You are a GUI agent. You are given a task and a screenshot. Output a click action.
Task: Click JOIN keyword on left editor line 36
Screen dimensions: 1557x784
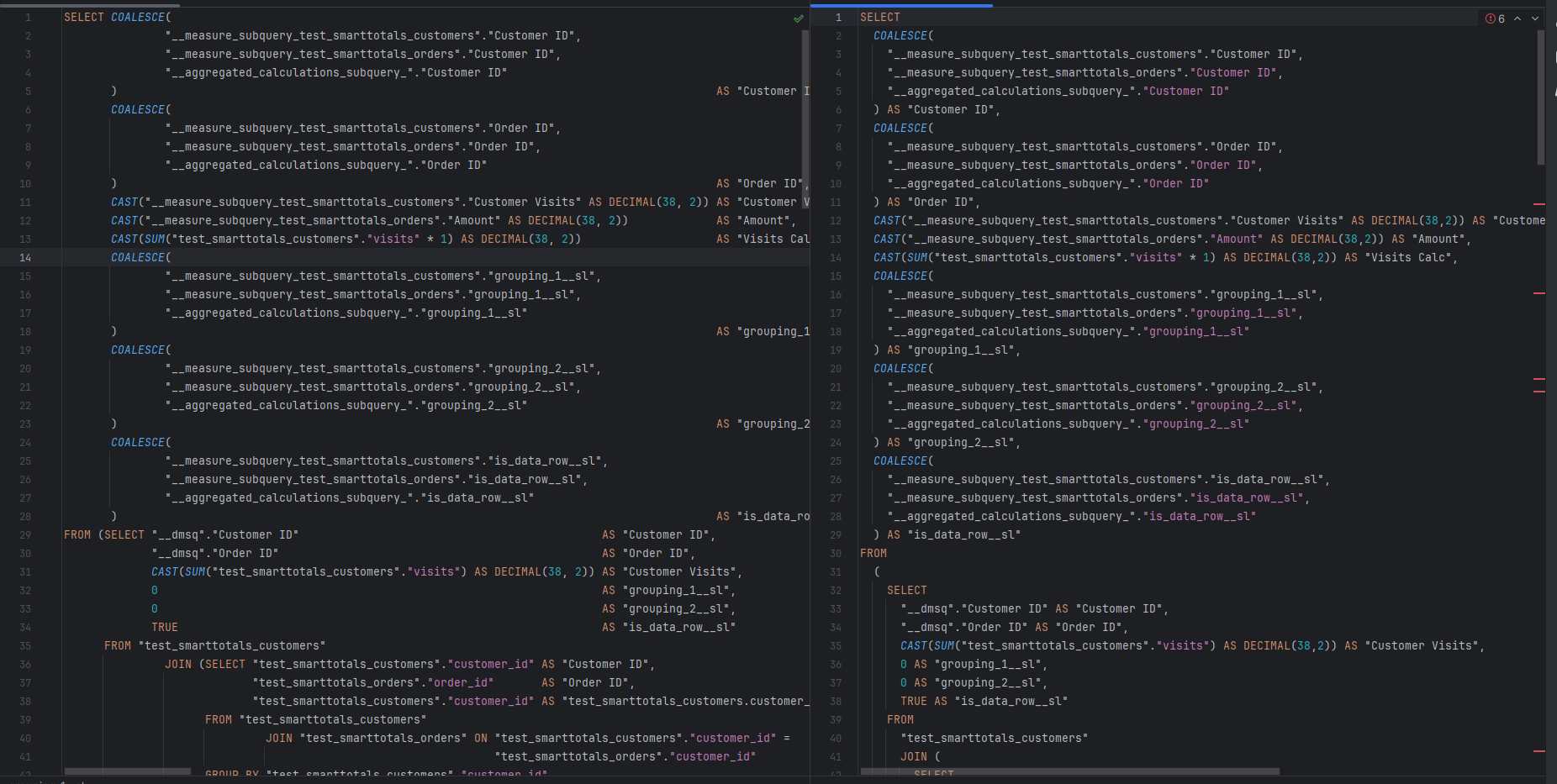pos(178,665)
